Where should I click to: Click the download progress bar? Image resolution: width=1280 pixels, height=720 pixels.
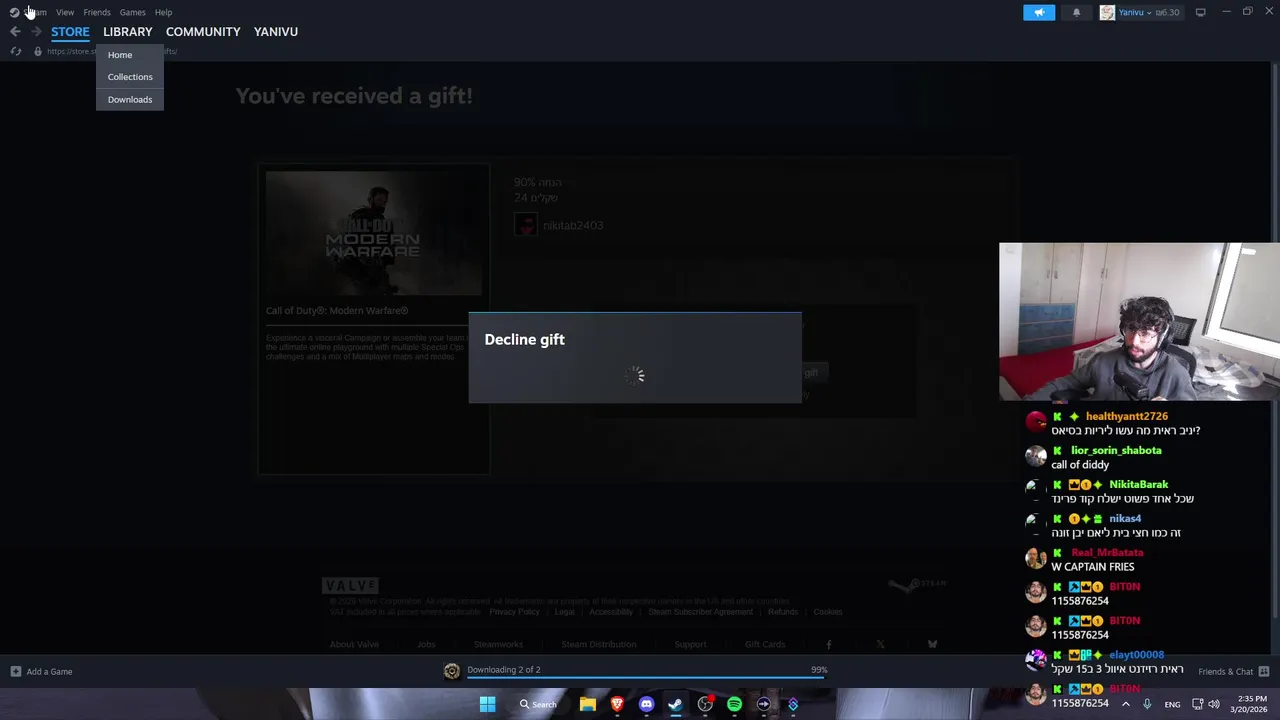tap(646, 678)
